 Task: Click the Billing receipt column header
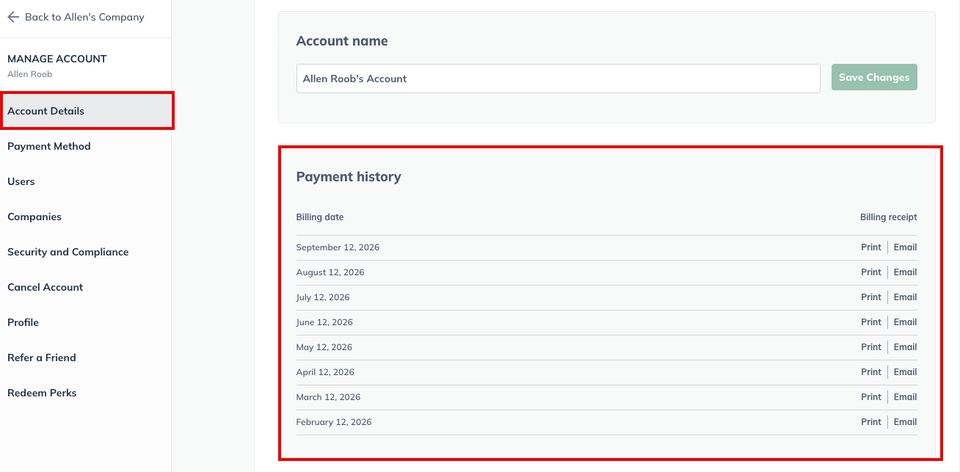(888, 217)
